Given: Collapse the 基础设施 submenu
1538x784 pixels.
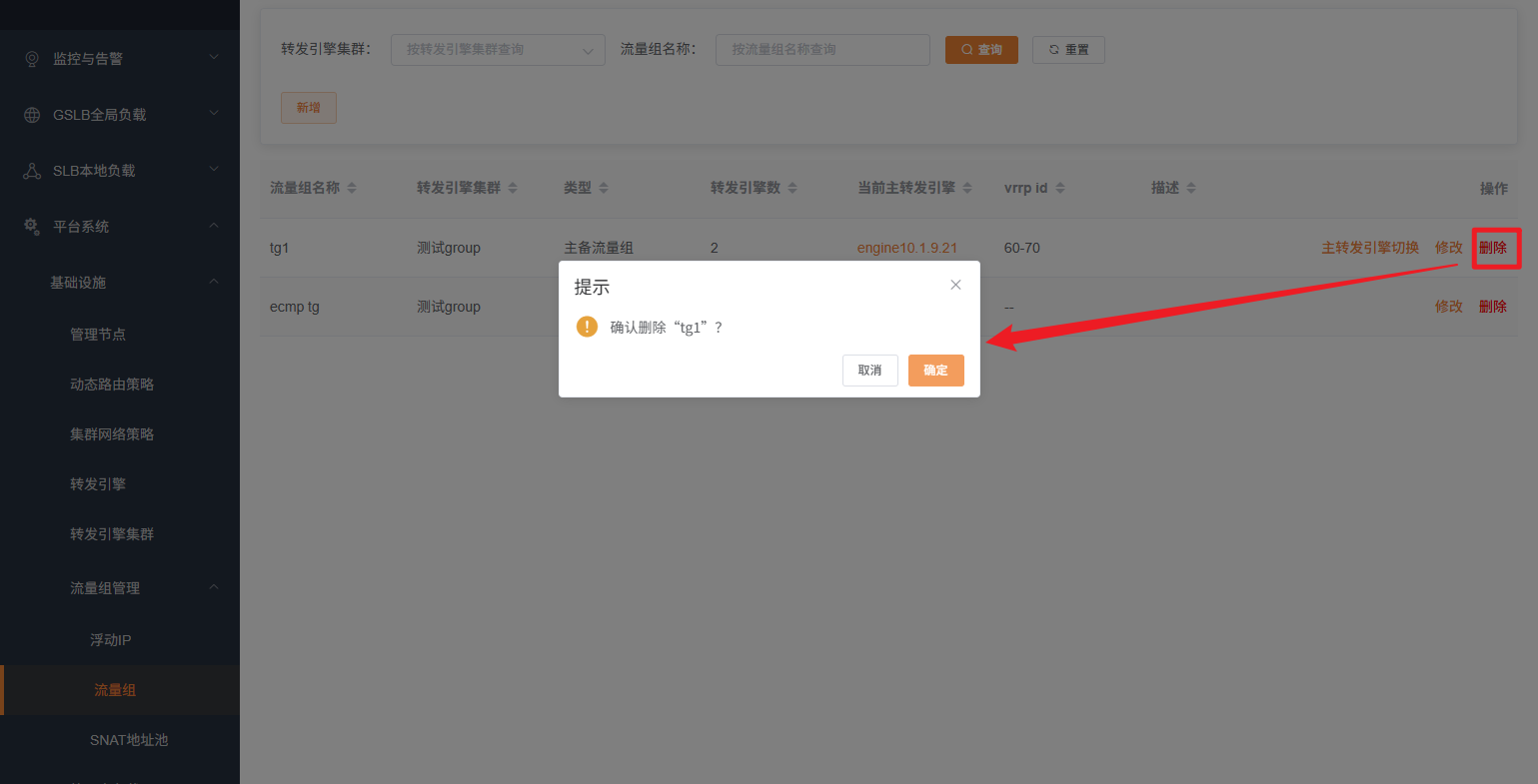Looking at the screenshot, I should [214, 283].
